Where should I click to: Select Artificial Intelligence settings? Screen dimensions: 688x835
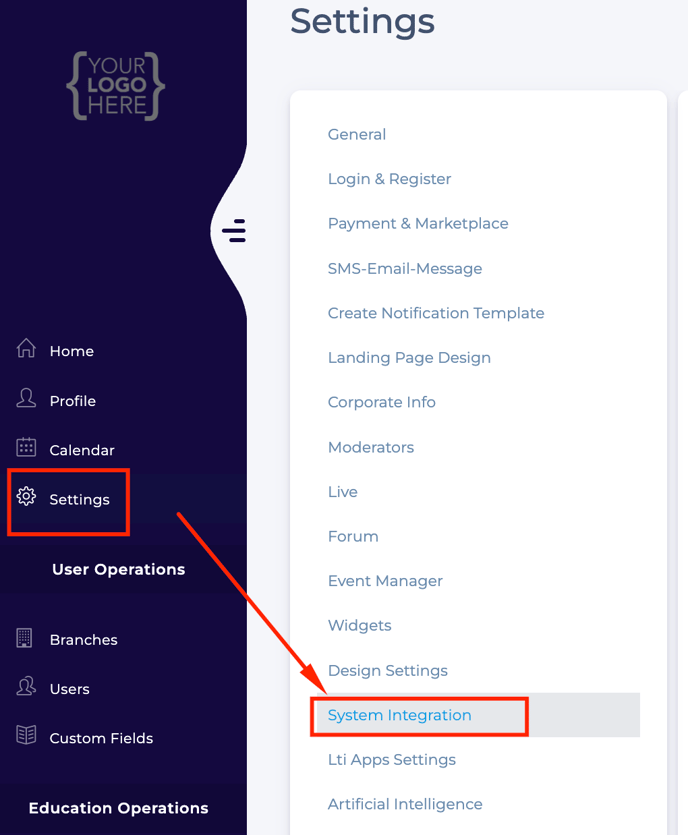405,804
